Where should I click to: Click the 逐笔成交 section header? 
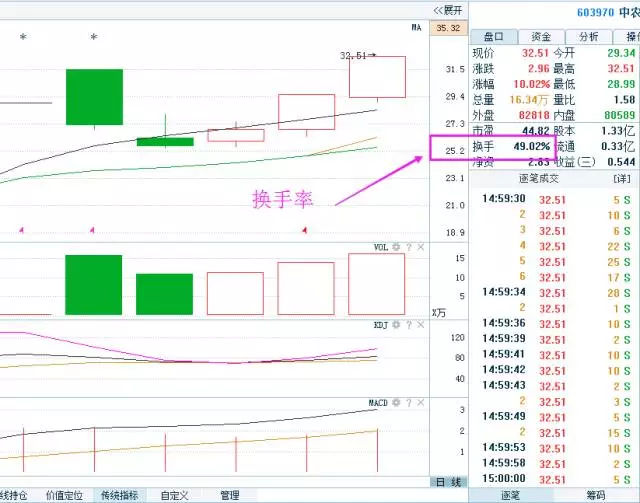point(539,178)
